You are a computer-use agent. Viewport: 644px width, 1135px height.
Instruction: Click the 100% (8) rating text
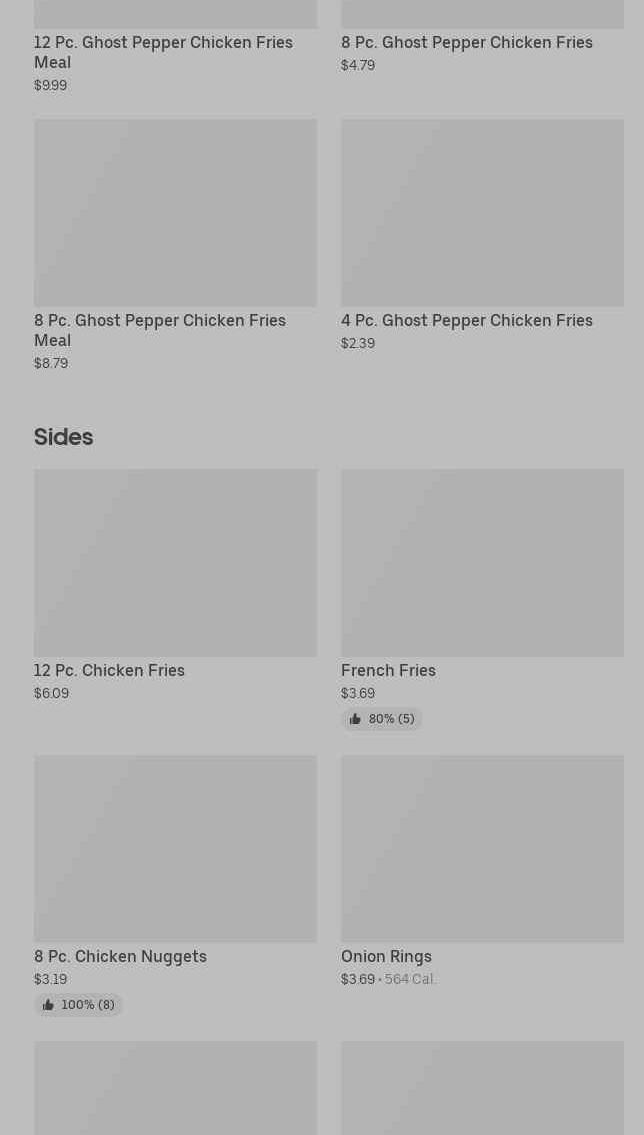(88, 1005)
